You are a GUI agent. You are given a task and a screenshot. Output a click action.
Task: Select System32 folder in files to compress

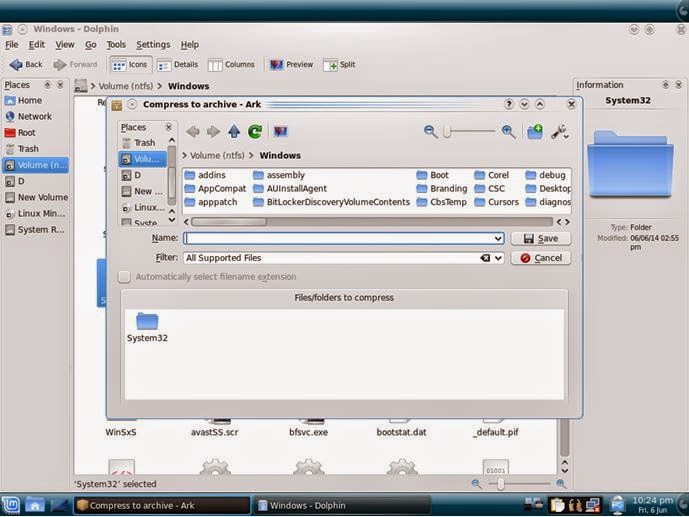coord(147,327)
